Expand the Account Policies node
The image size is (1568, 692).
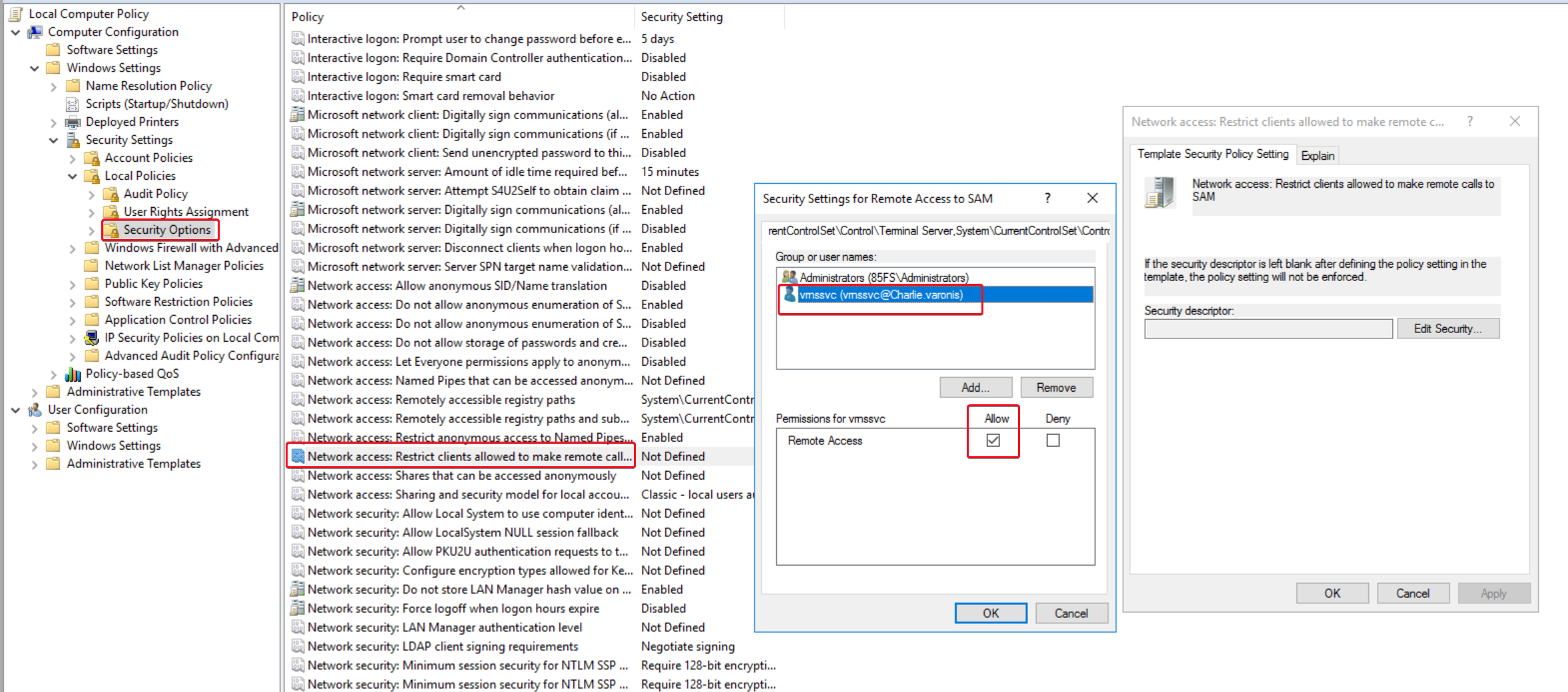(73, 158)
